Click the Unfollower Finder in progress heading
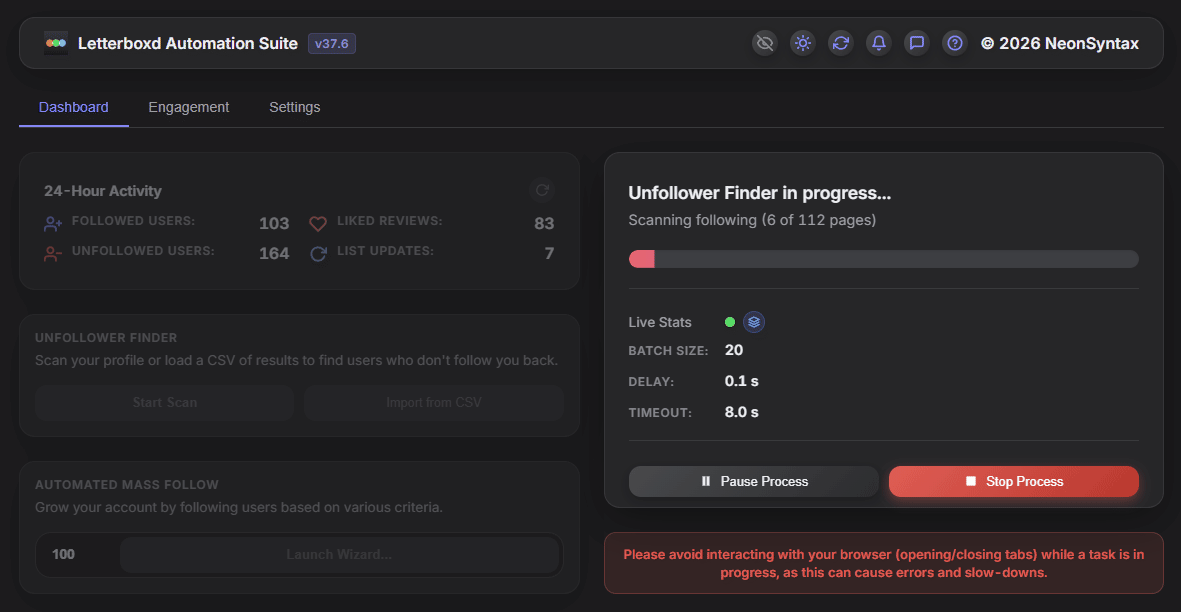The height and width of the screenshot is (612, 1181). [759, 193]
